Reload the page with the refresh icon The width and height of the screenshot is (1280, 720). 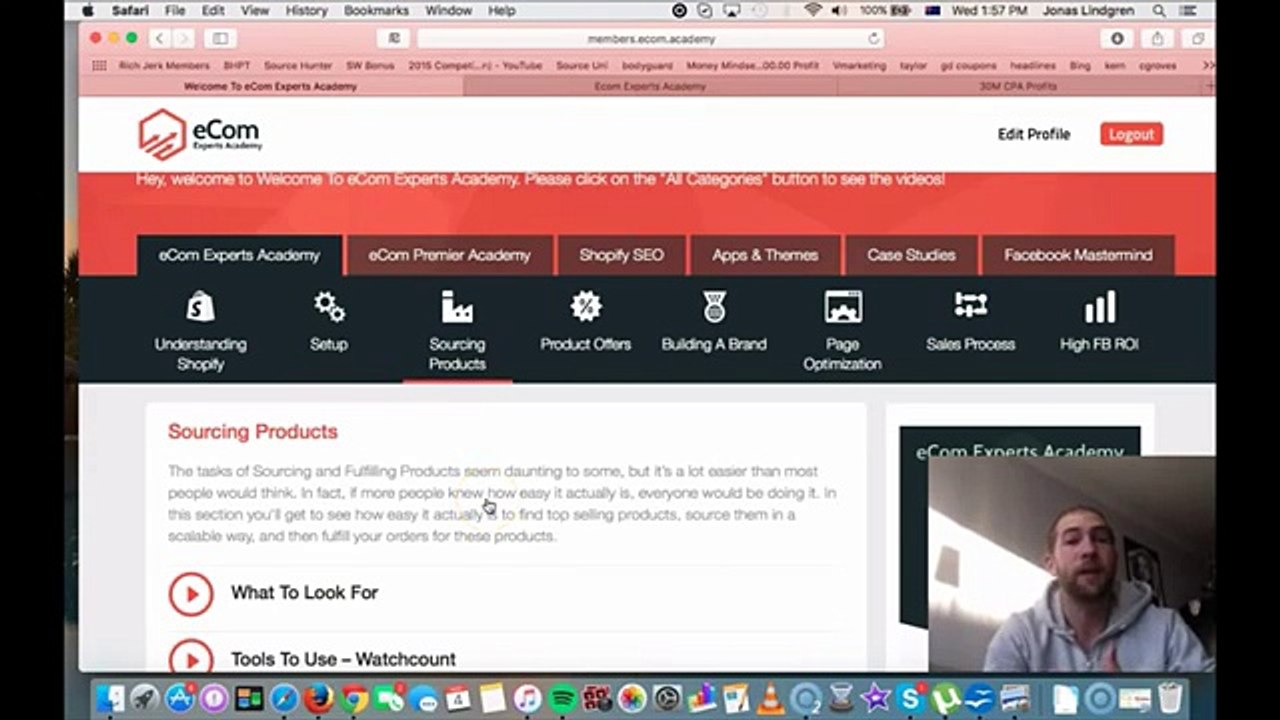point(873,38)
